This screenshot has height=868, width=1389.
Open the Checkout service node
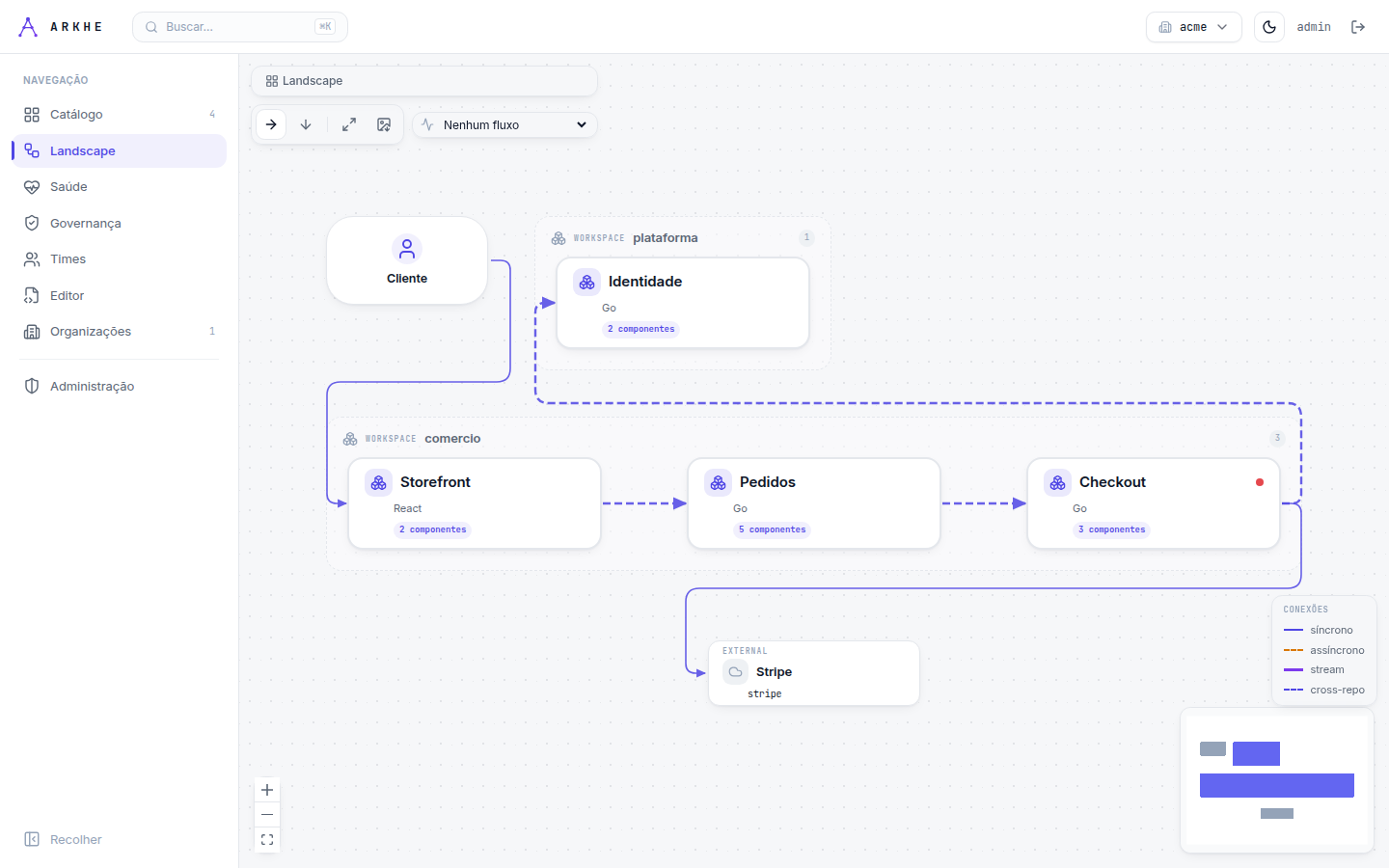coord(1154,503)
